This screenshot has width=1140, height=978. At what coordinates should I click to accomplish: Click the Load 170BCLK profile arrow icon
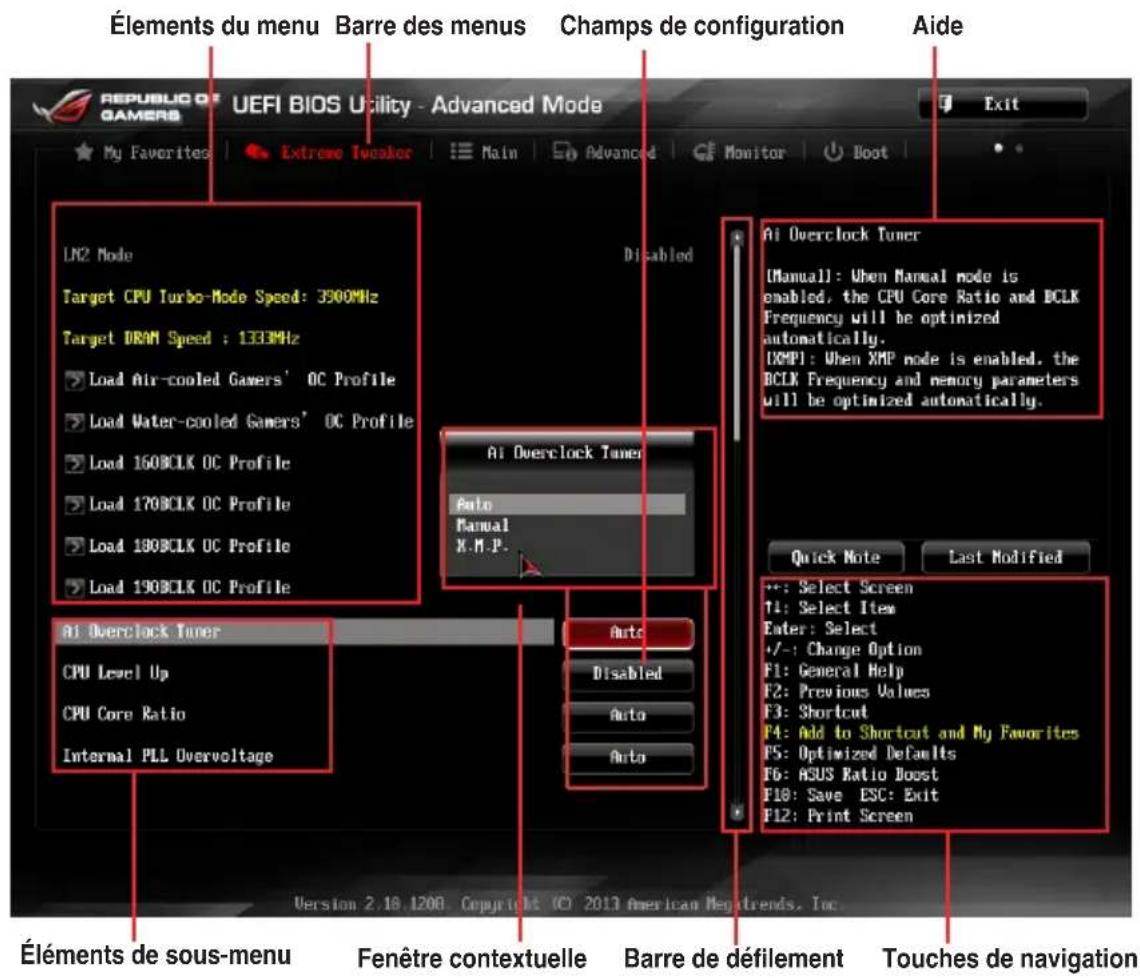tap(74, 505)
